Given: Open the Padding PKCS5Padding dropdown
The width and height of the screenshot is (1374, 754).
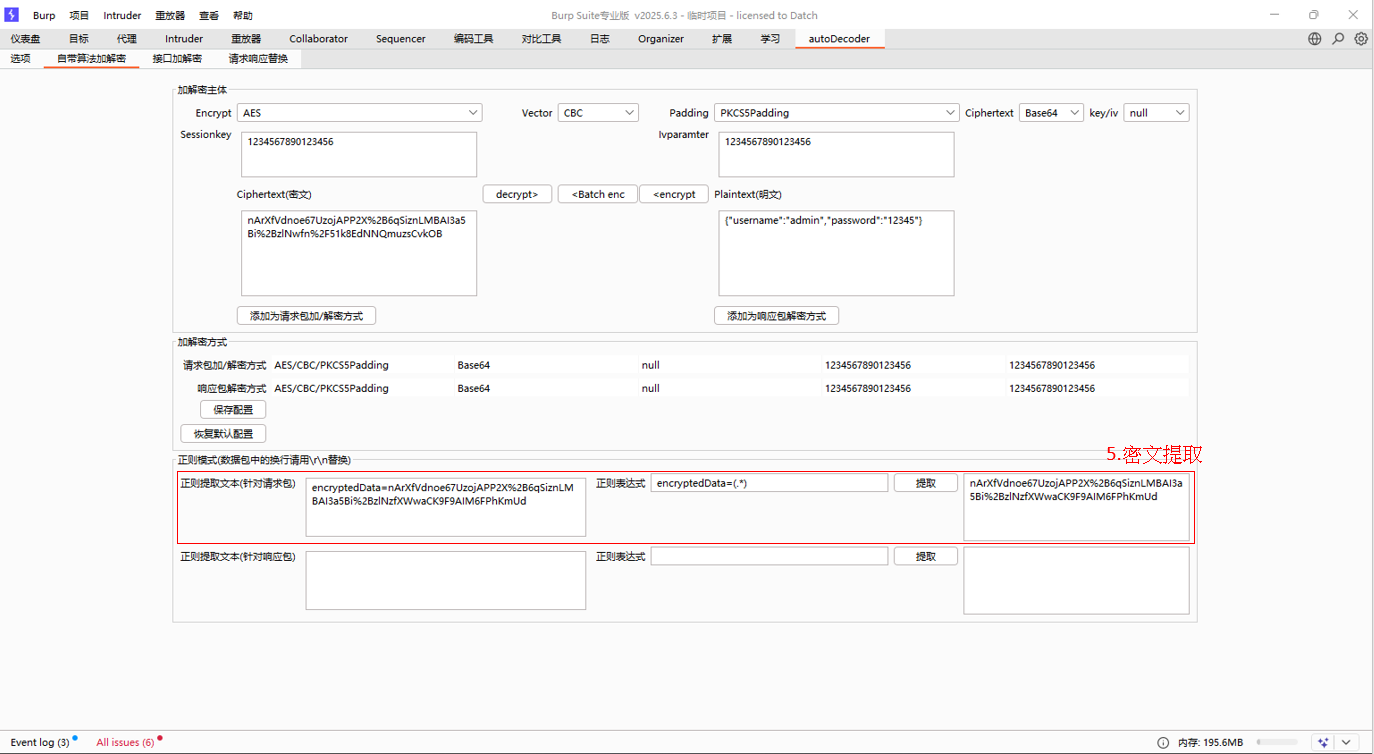Looking at the screenshot, I should click(836, 113).
